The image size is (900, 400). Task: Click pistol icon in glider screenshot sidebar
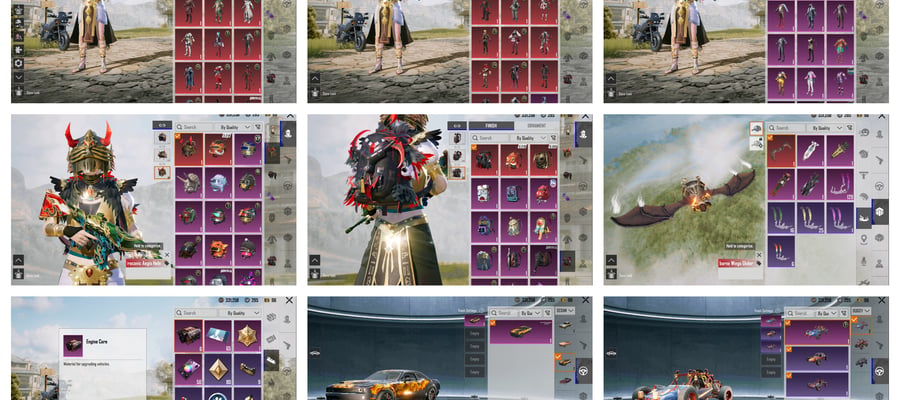pyautogui.click(x=880, y=159)
